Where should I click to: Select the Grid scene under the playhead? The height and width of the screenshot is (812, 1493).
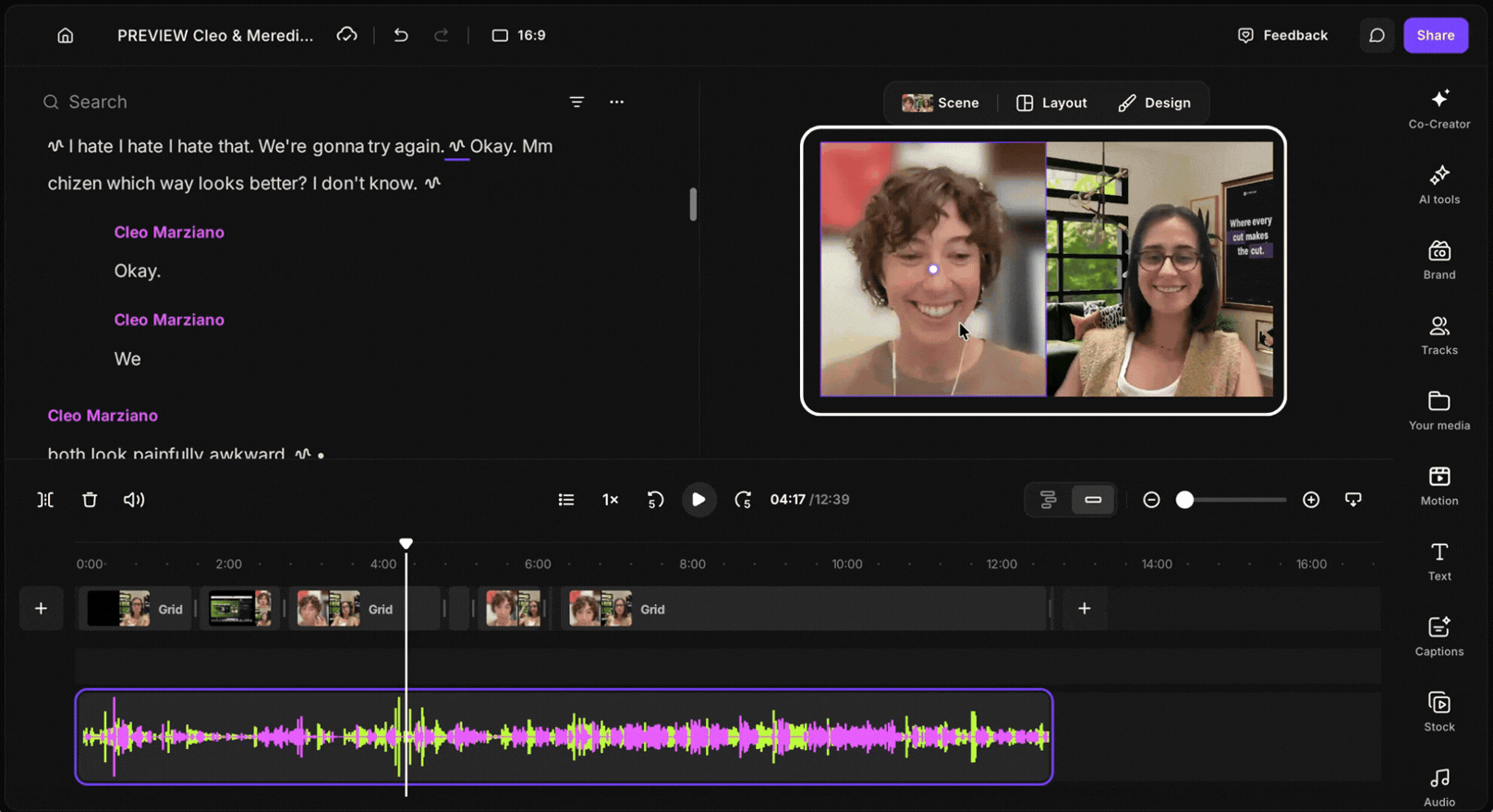coord(365,609)
